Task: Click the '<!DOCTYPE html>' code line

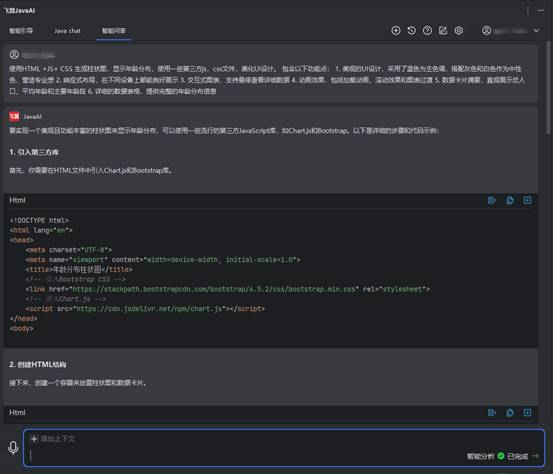Action: point(39,220)
